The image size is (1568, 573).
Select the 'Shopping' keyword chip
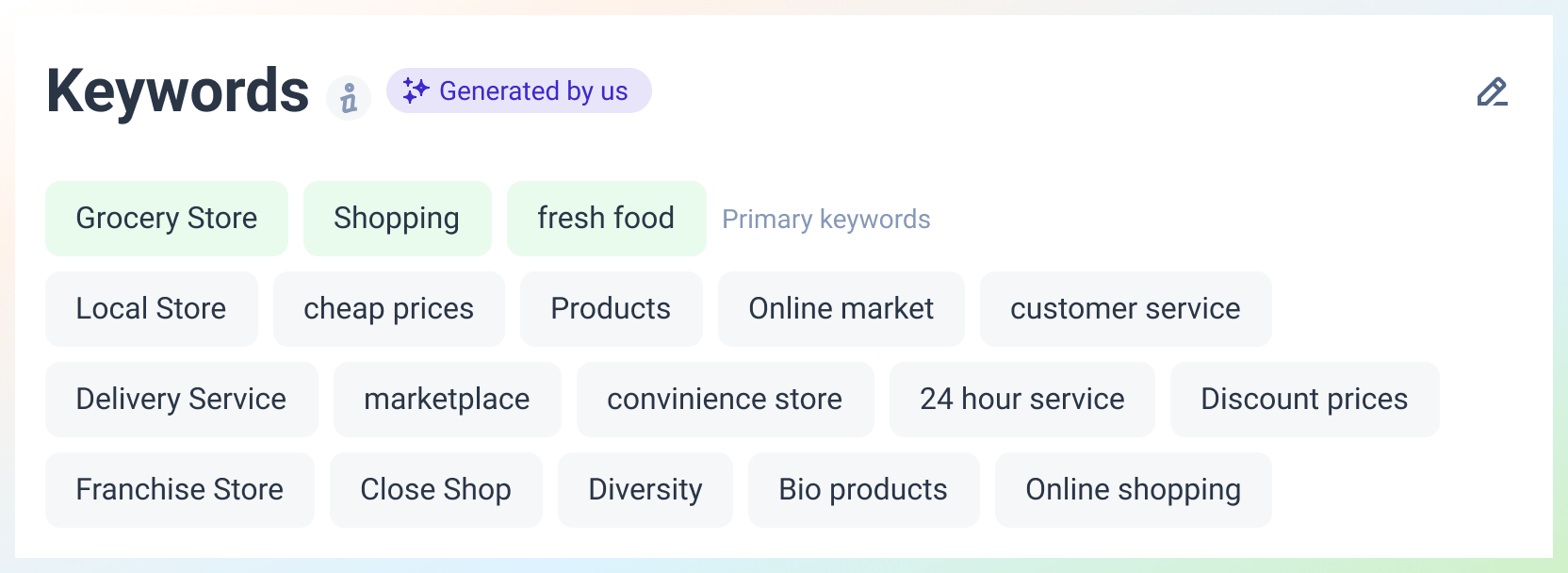click(397, 219)
